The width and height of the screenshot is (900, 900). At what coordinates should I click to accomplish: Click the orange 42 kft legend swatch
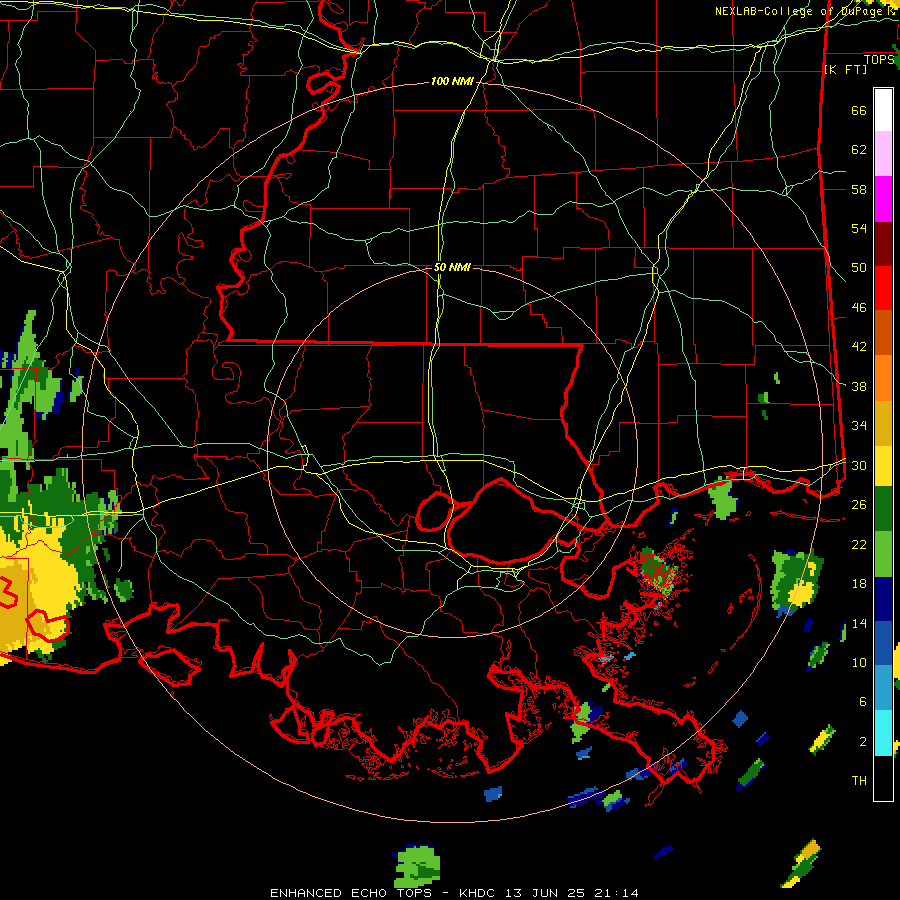(x=883, y=378)
